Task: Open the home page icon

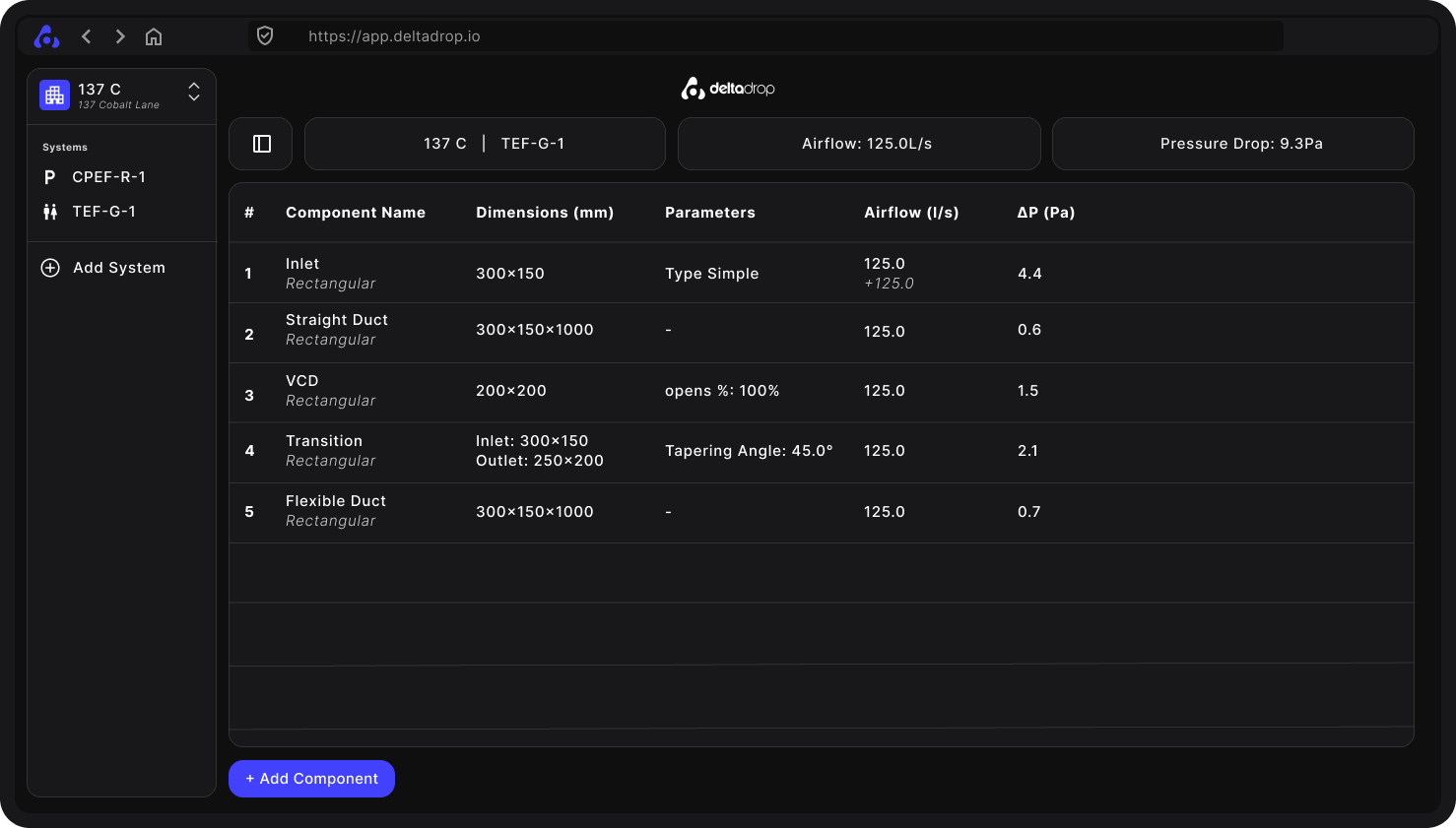Action: coord(154,36)
